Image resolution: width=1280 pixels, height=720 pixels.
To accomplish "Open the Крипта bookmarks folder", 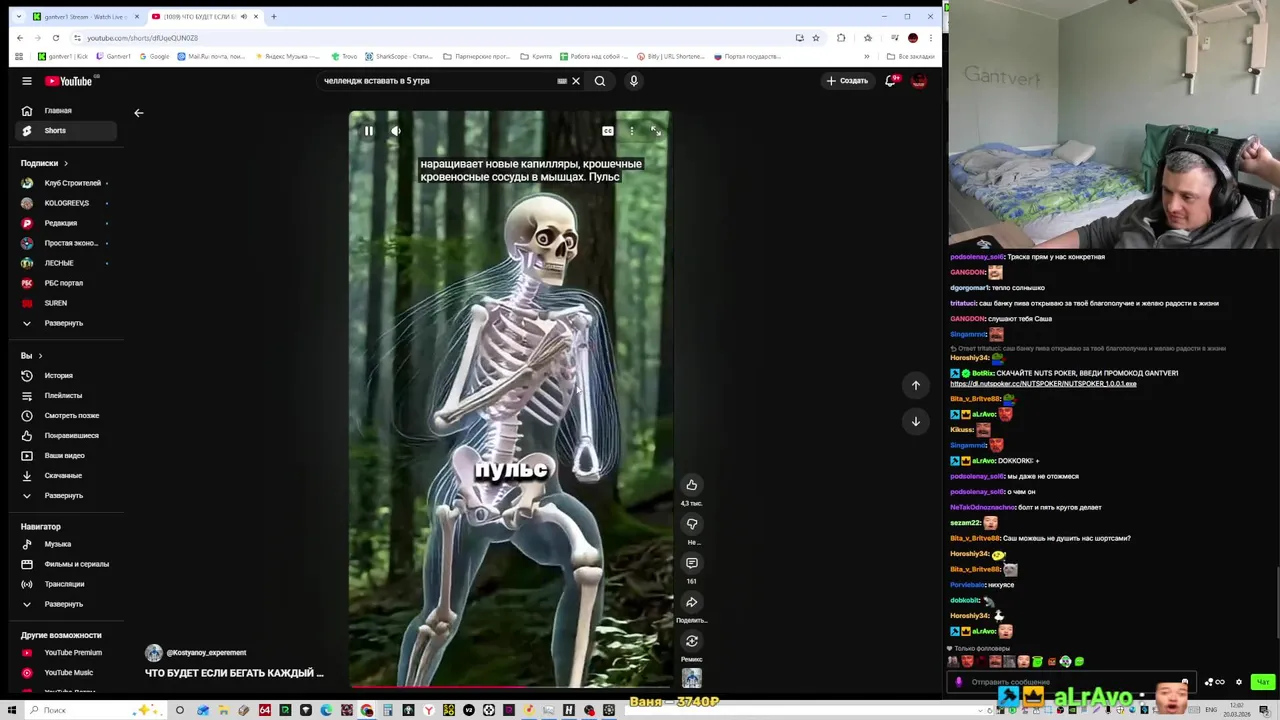I will click(536, 57).
